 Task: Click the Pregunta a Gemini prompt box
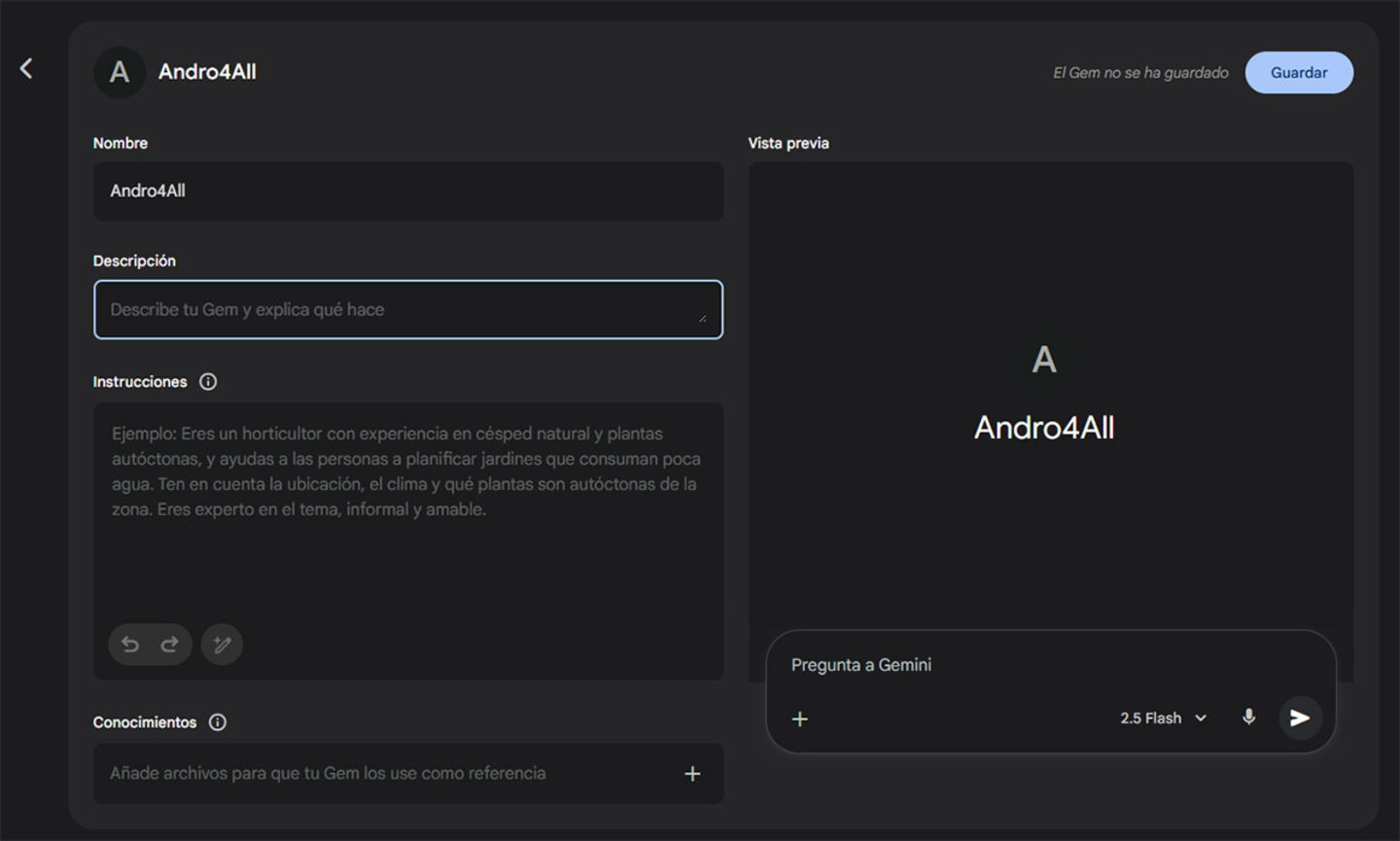point(1021,665)
